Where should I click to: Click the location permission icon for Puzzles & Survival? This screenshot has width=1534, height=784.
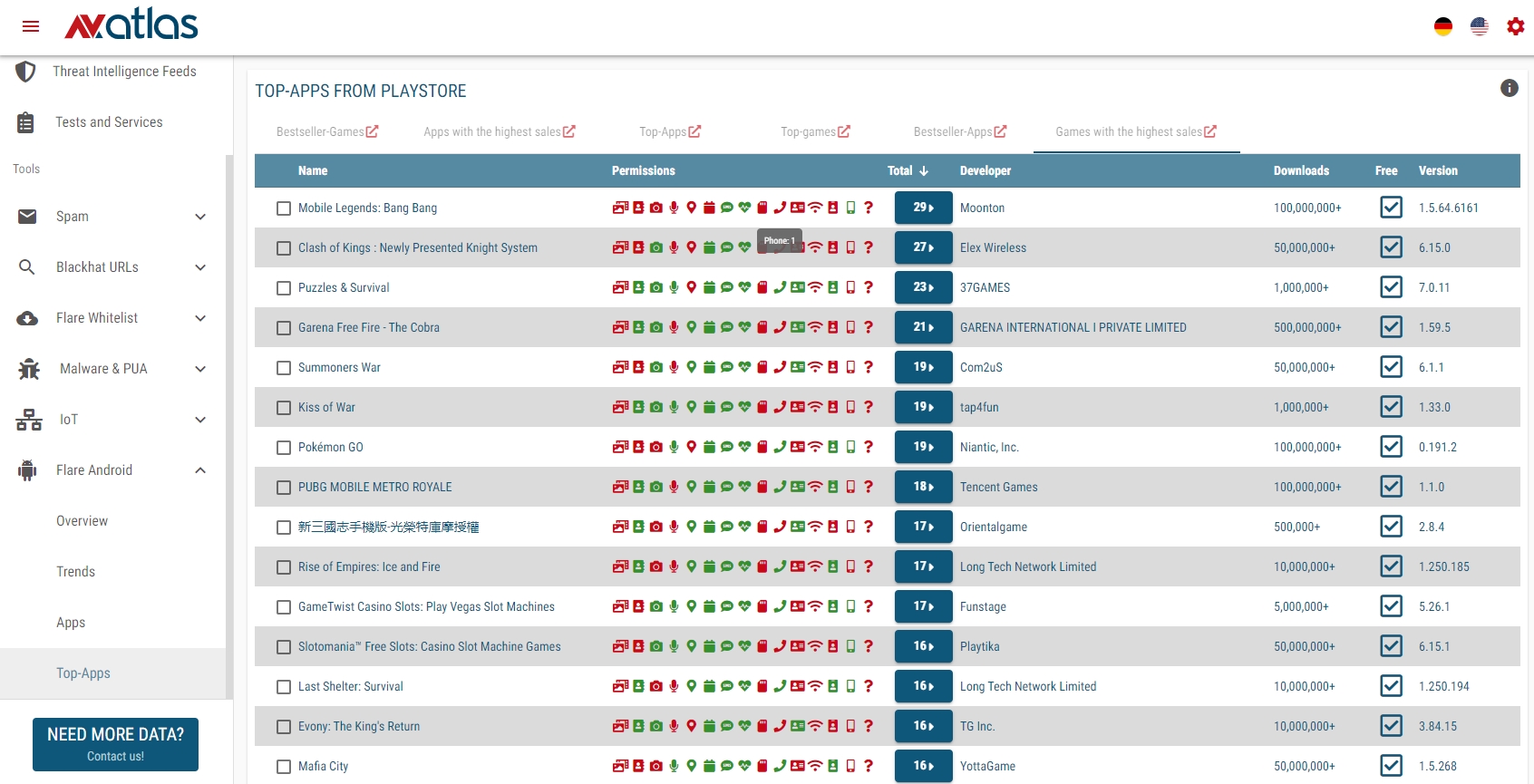pos(691,287)
